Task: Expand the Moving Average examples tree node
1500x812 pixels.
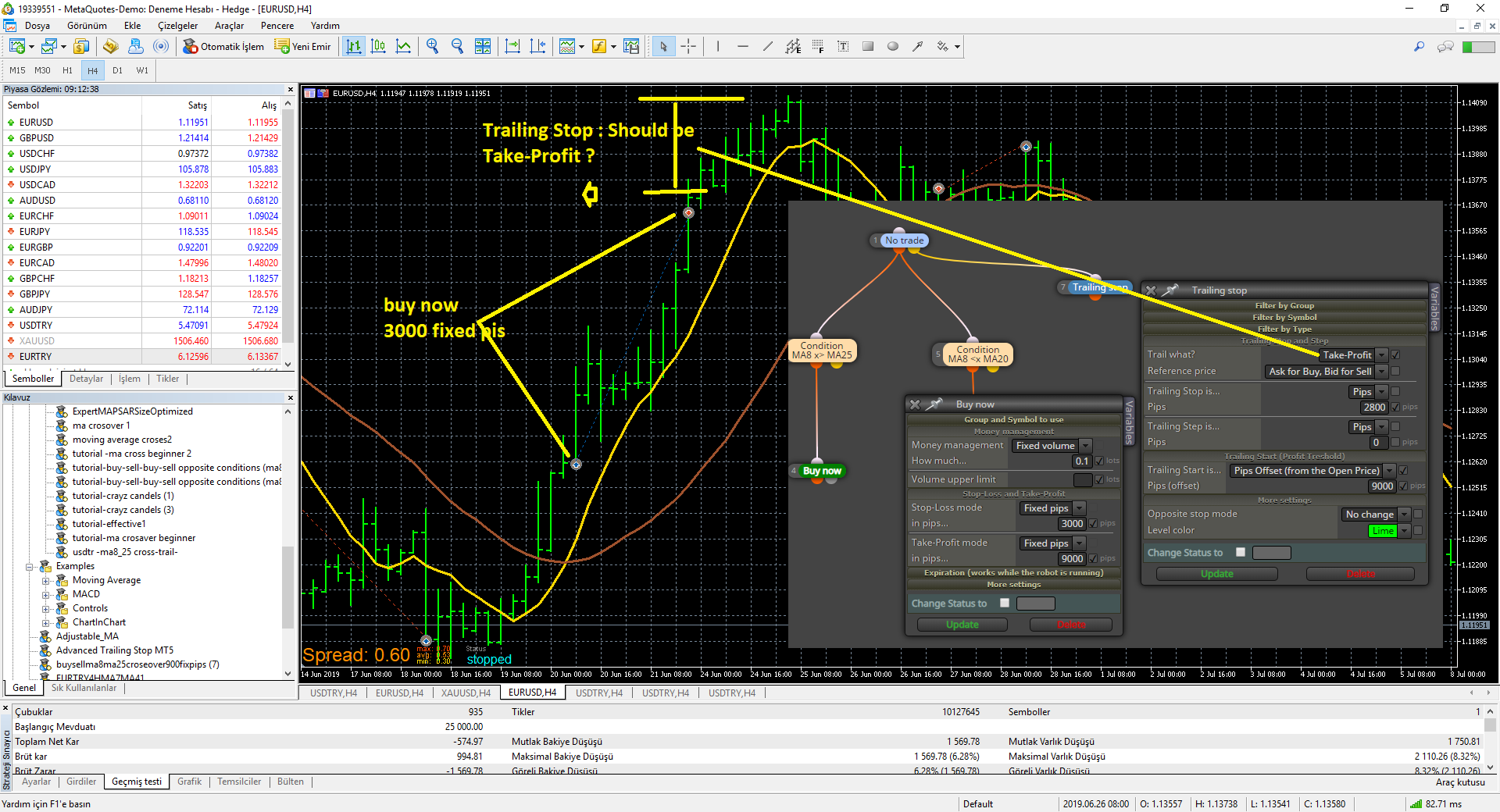Action: coord(45,580)
